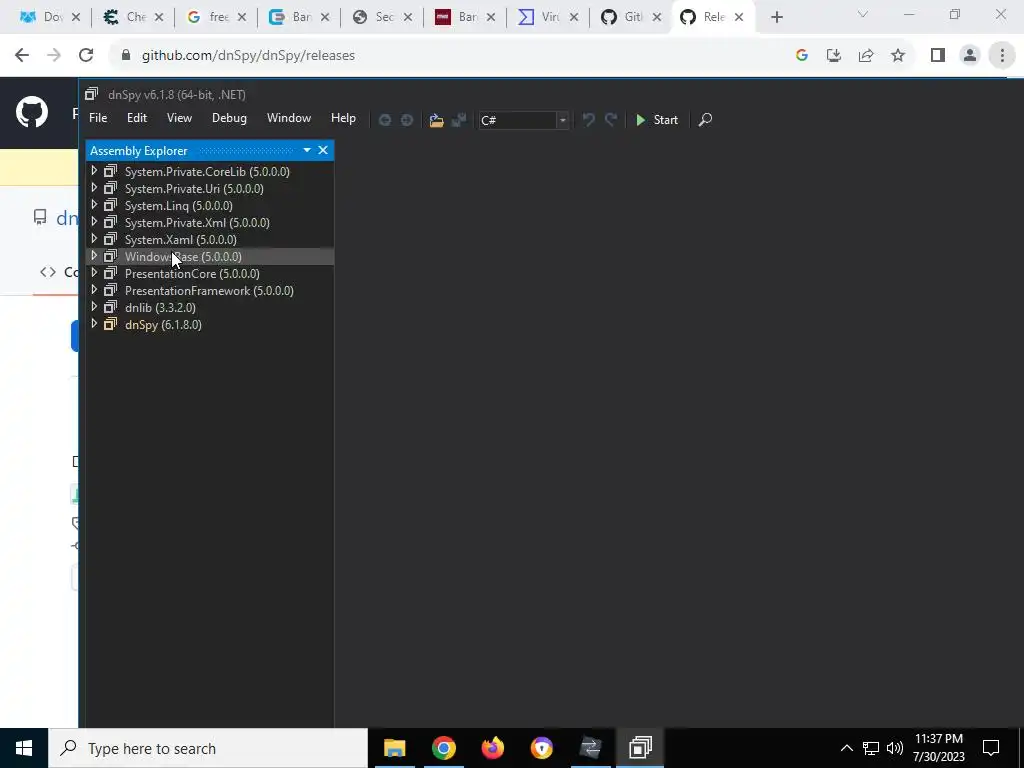This screenshot has width=1024, height=768.
Task: Expand the System.Private.Xml node
Action: (94, 222)
